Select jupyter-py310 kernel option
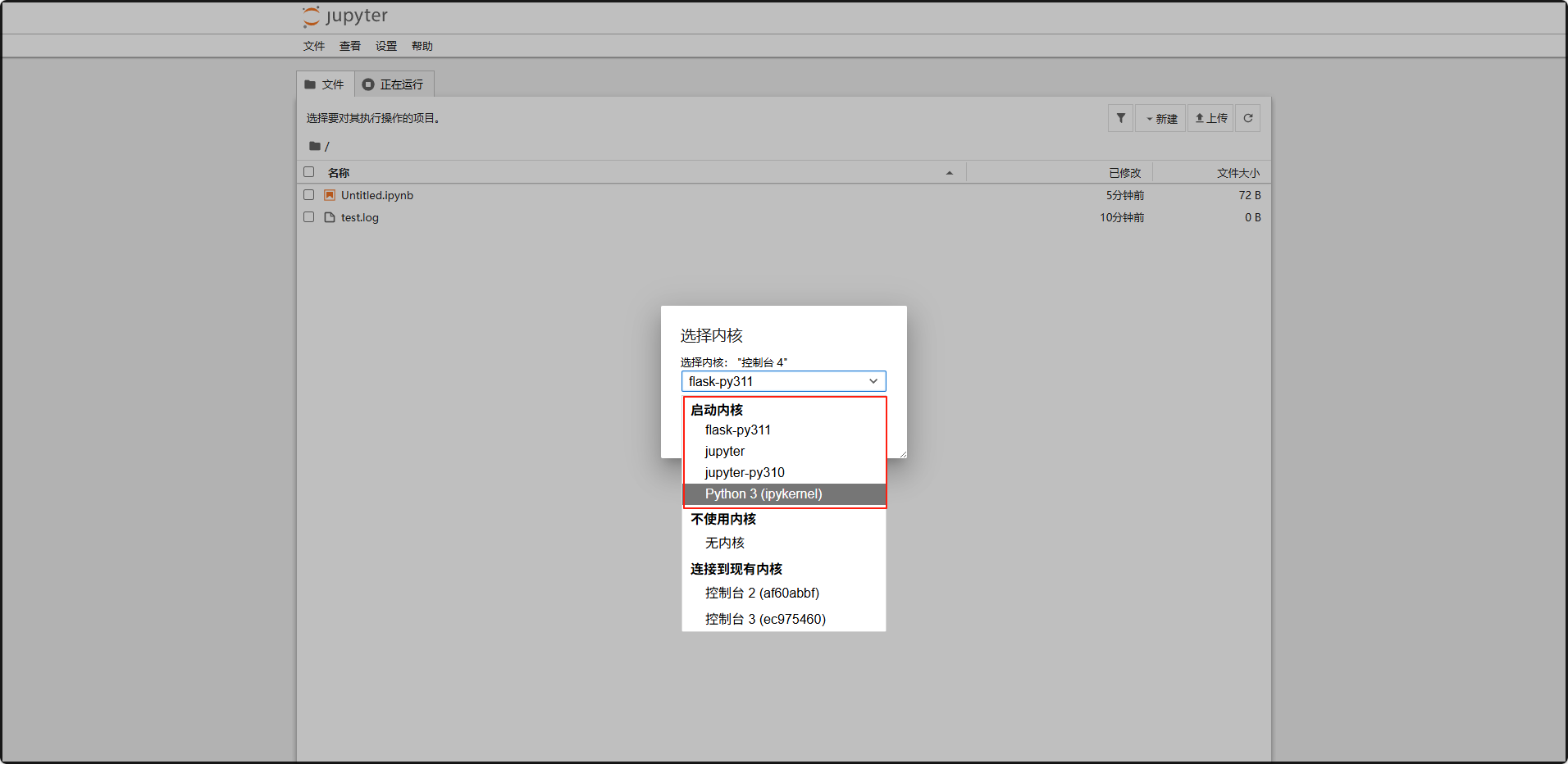The width and height of the screenshot is (1568, 764). point(784,472)
